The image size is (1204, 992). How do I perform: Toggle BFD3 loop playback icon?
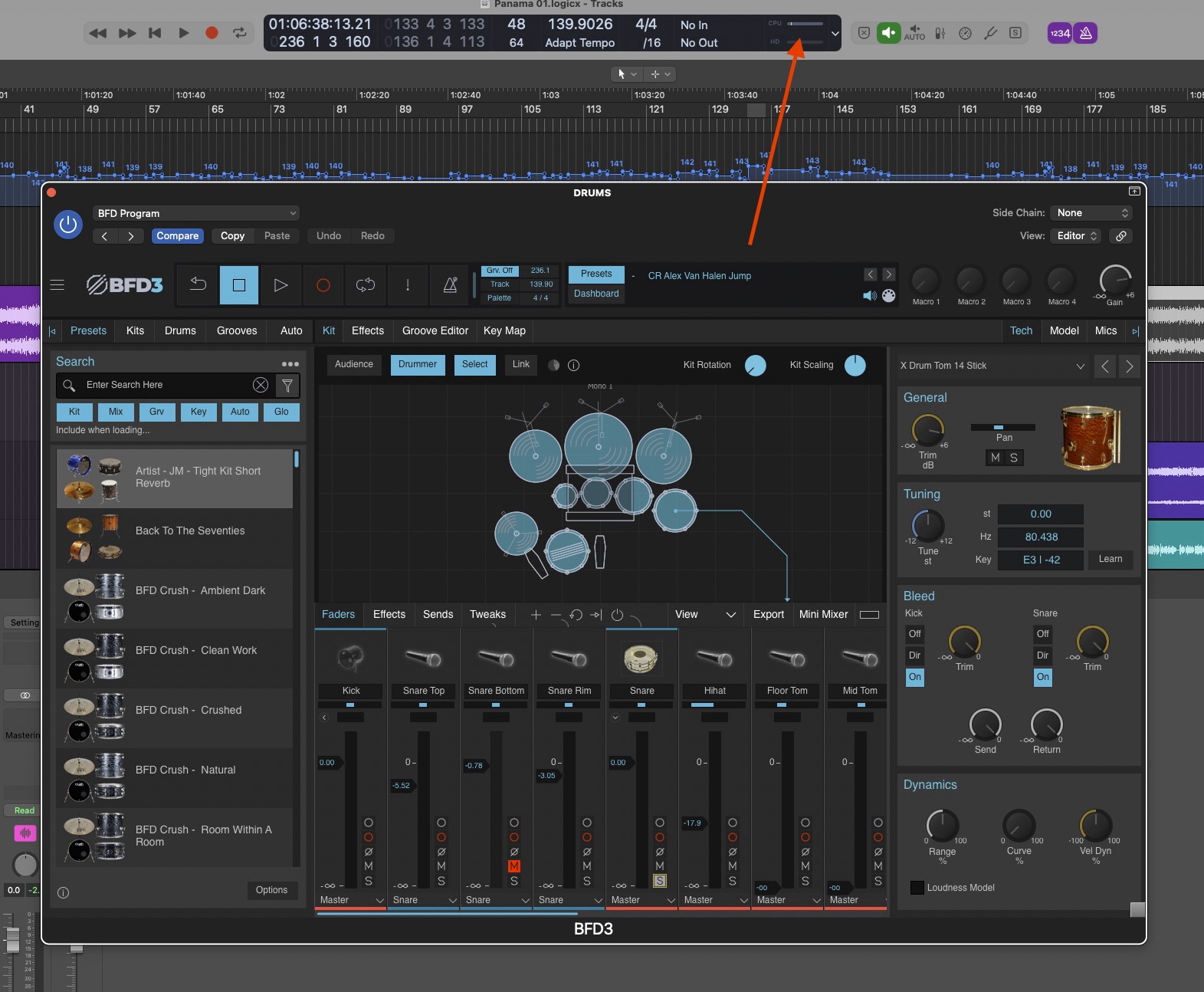click(x=366, y=285)
